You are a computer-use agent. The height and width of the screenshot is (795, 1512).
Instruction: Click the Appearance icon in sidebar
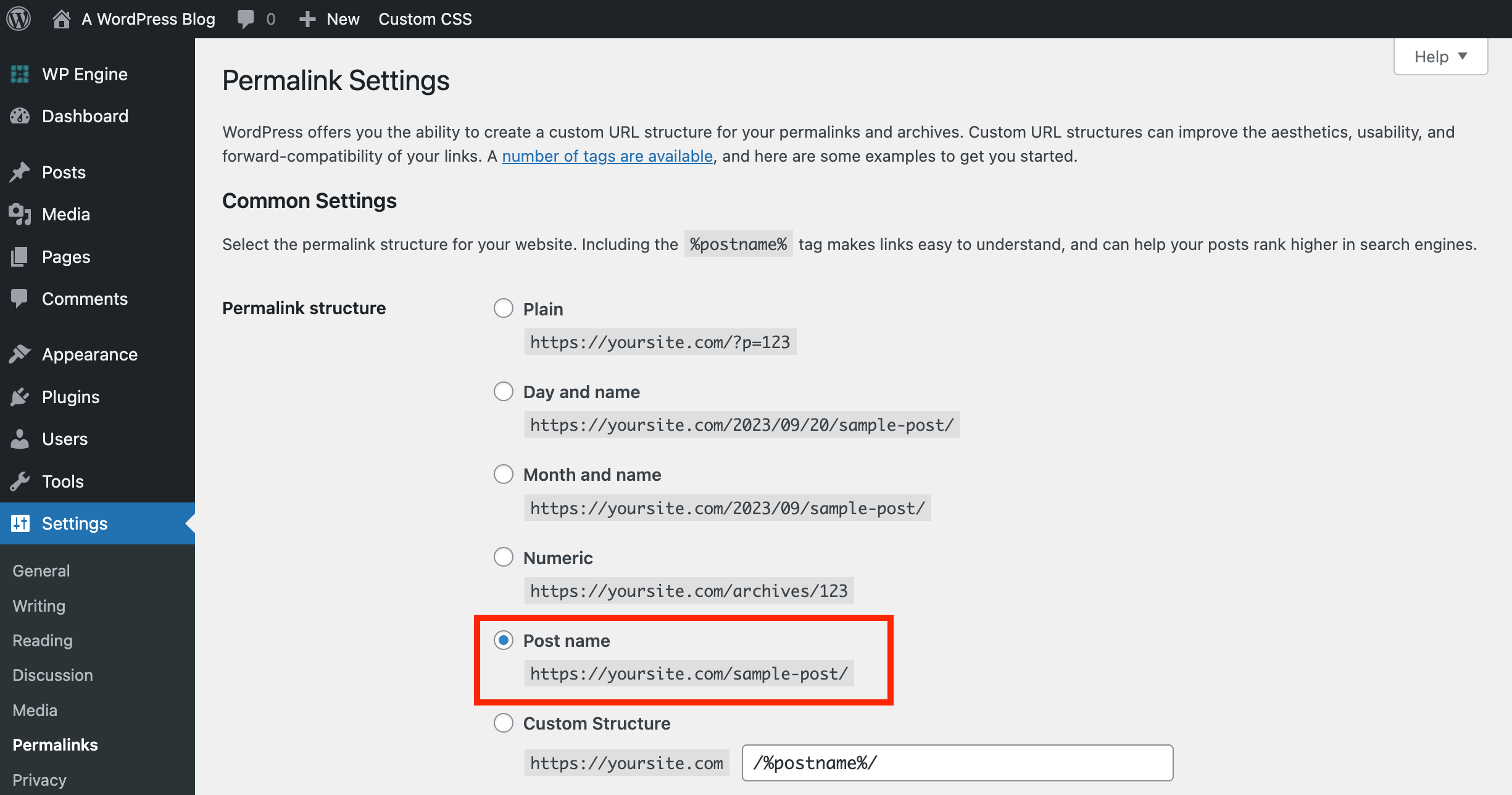(20, 353)
